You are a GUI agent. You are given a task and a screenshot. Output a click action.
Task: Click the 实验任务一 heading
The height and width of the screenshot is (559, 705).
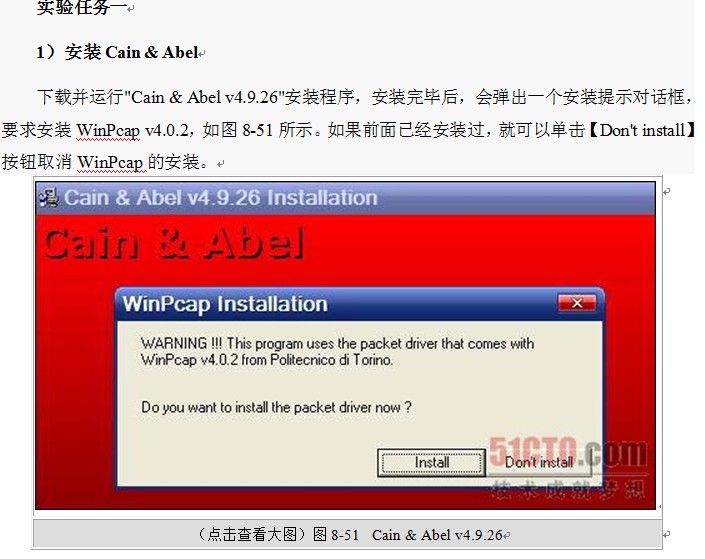[82, 7]
